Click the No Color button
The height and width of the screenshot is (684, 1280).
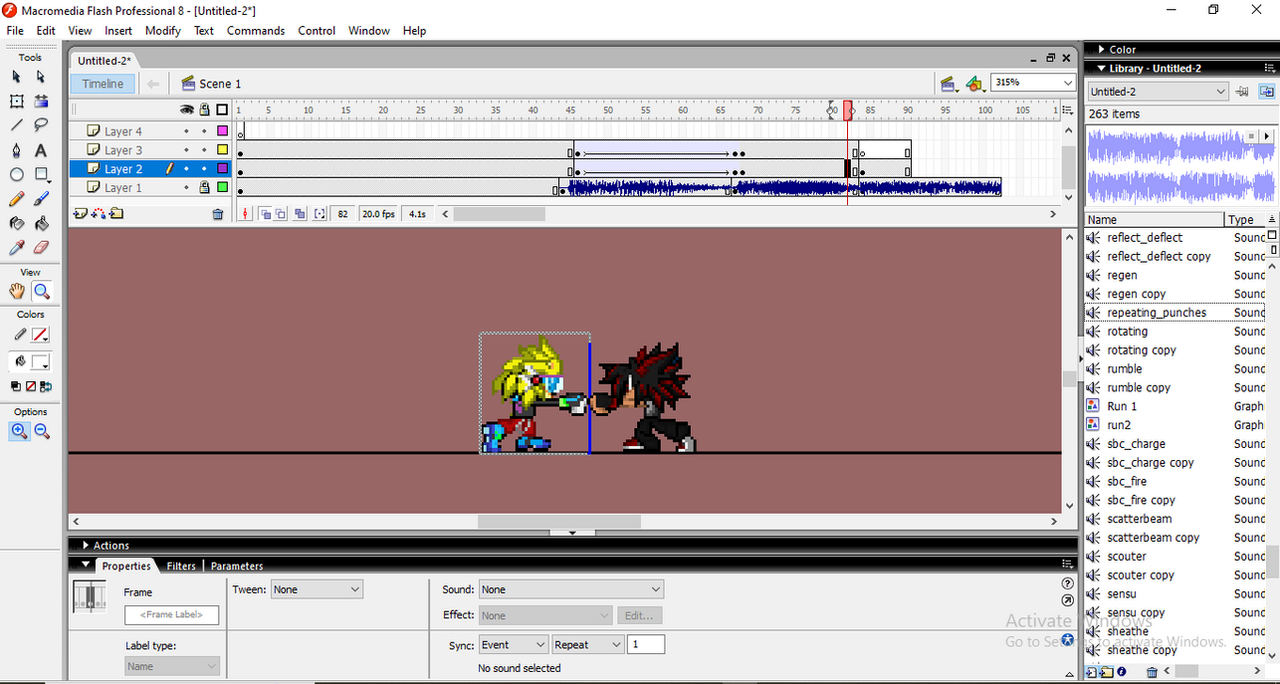(x=31, y=387)
